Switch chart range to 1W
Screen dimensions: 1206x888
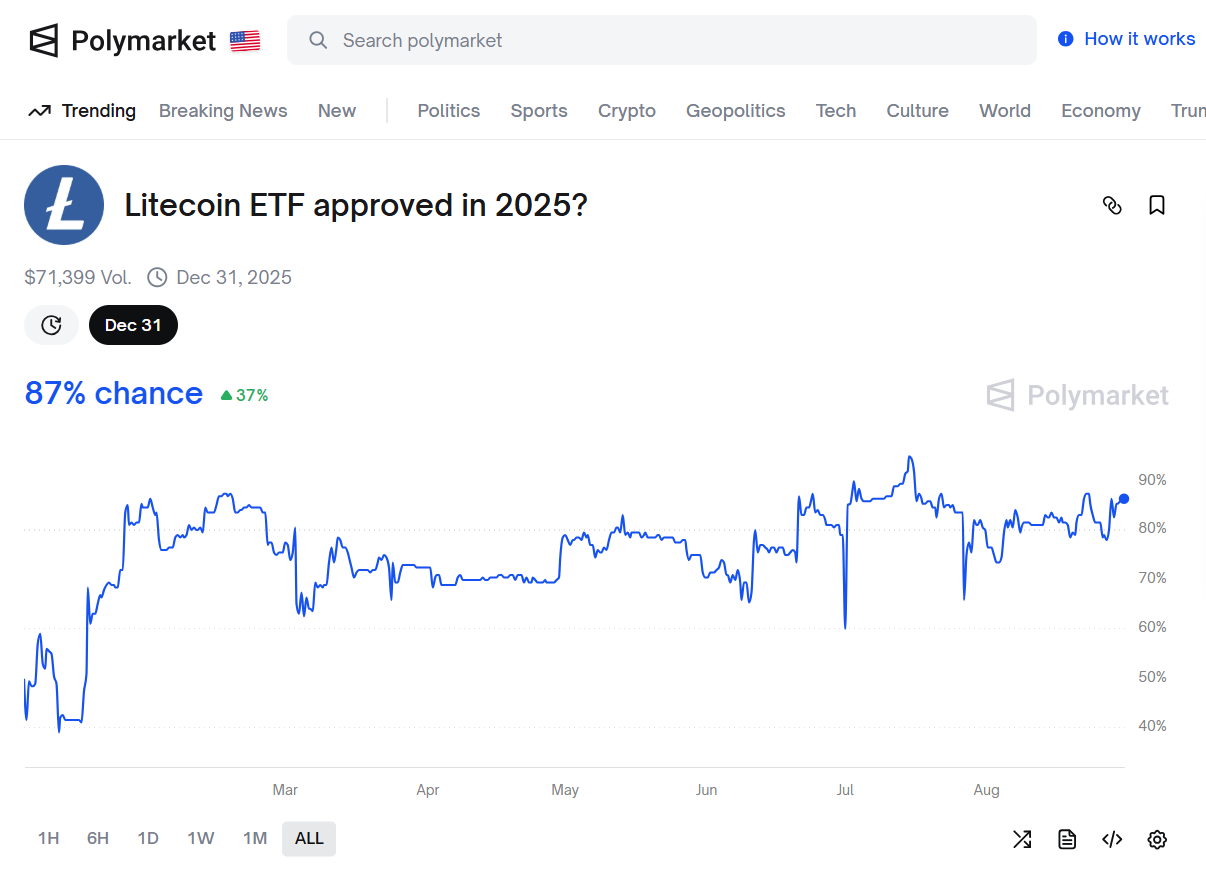point(200,839)
